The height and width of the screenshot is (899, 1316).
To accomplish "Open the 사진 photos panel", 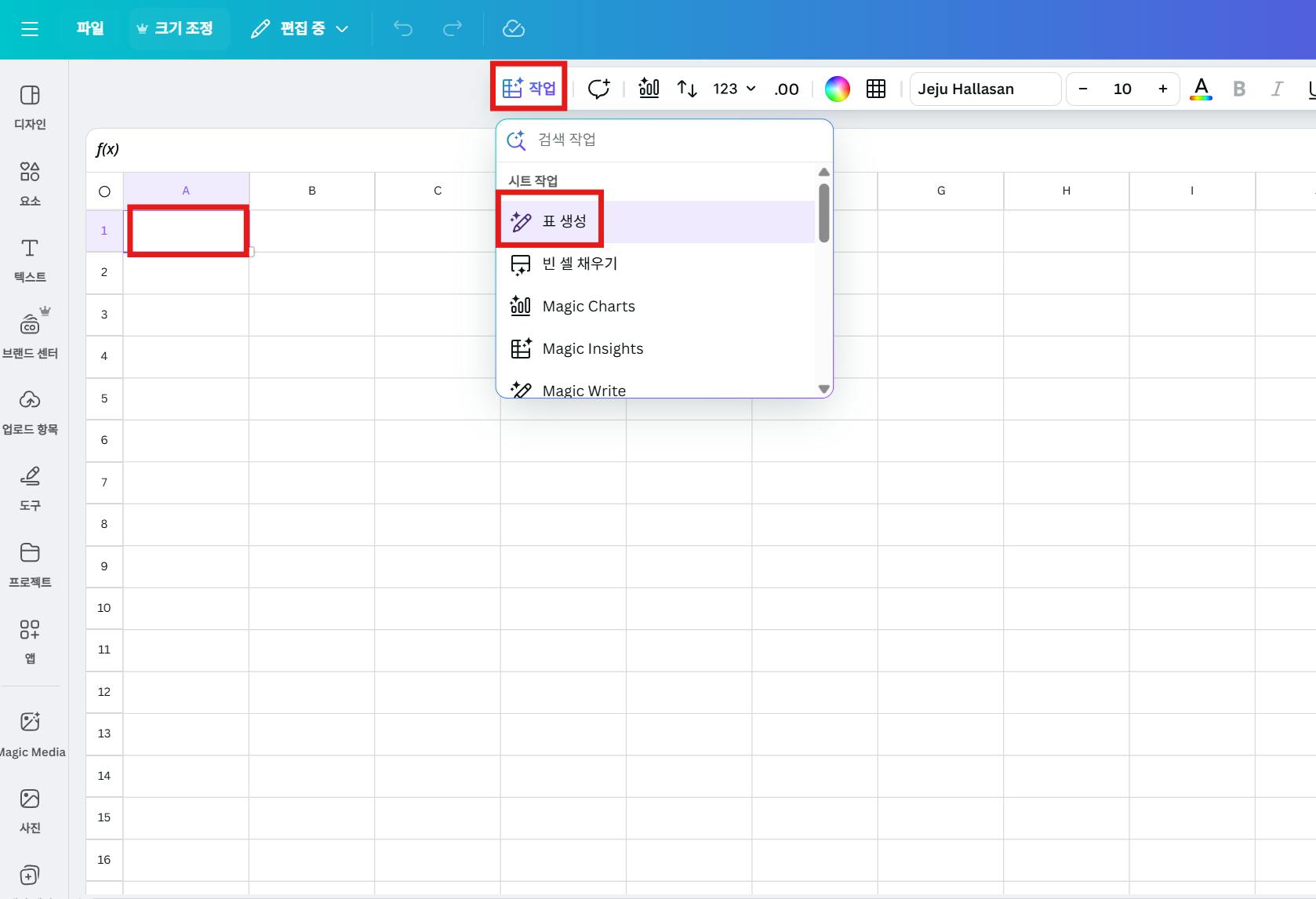I will click(30, 810).
